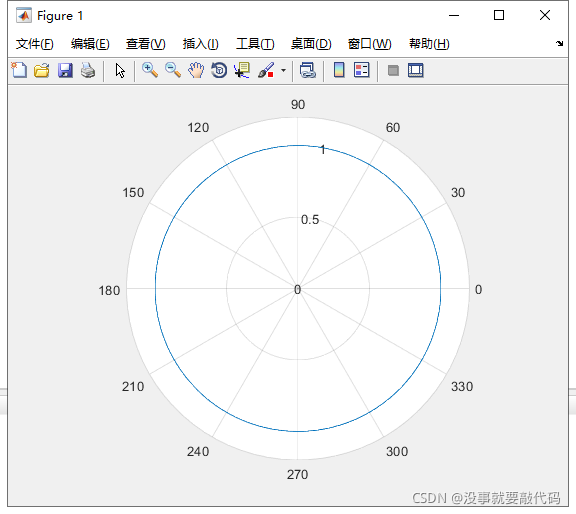Image resolution: width=576 pixels, height=514 pixels.
Task: Click the MATLAB logo in title bar
Action: point(24,15)
